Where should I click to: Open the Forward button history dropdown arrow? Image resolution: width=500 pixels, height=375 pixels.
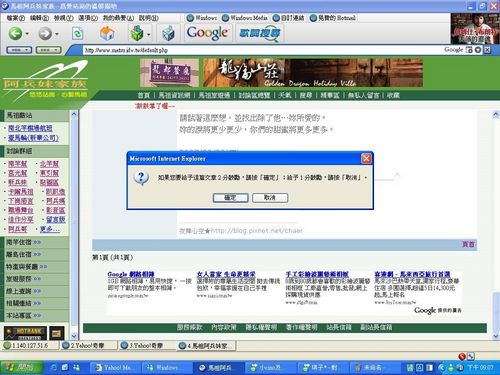pos(57,34)
